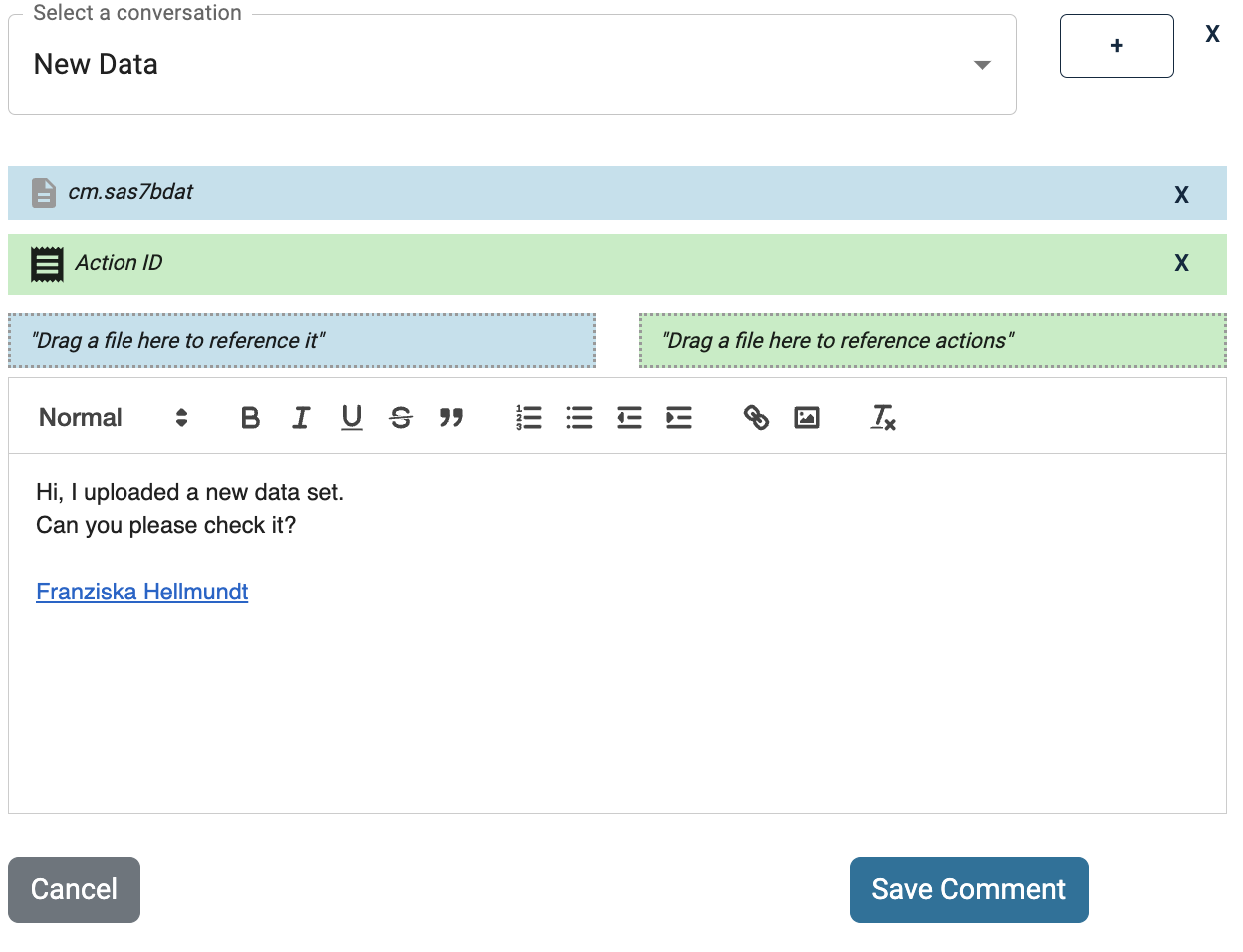Toggle bold formatting in editor toolbar

coord(251,418)
